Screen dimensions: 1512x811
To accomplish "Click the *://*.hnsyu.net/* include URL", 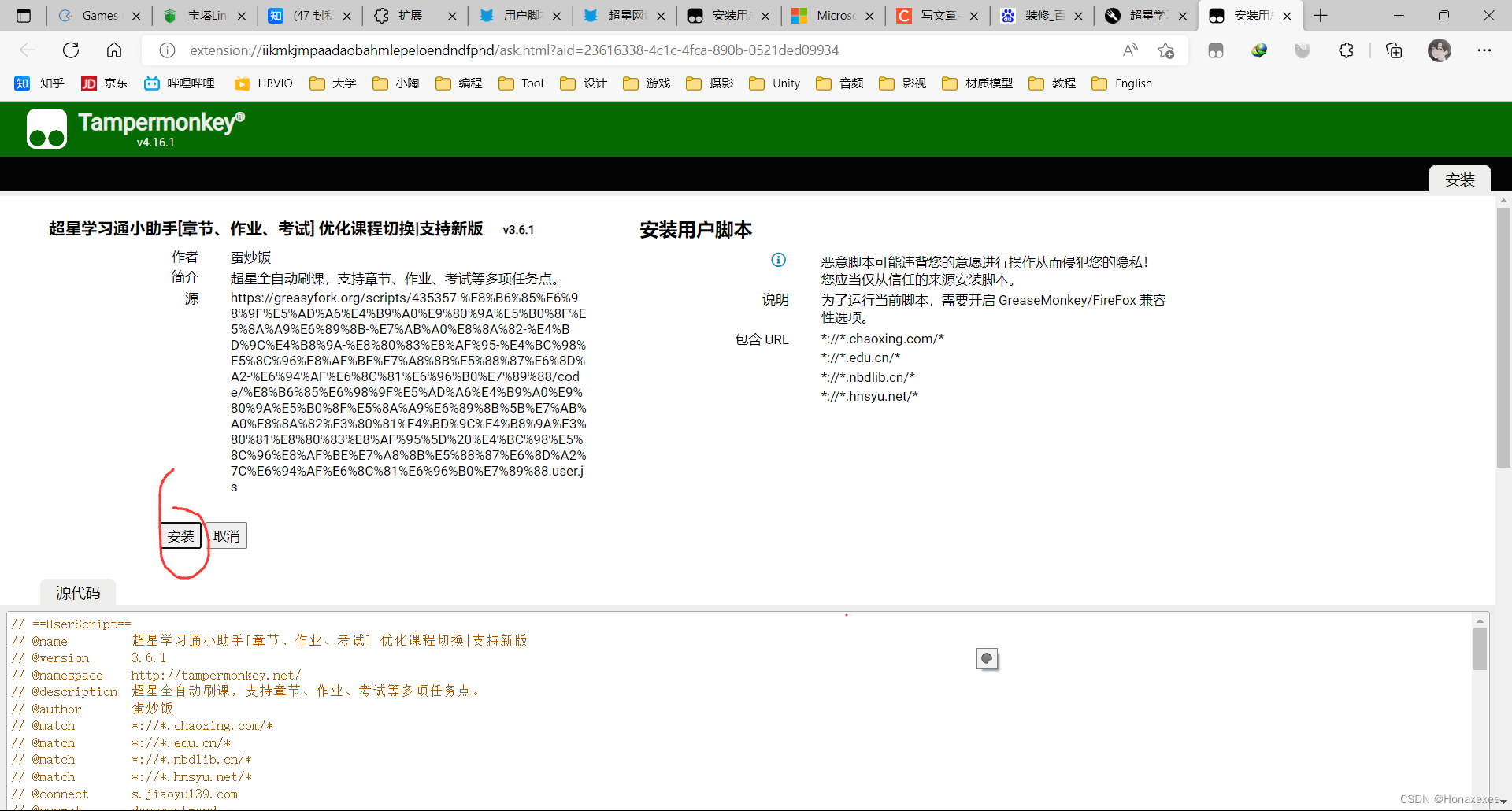I will [x=869, y=396].
